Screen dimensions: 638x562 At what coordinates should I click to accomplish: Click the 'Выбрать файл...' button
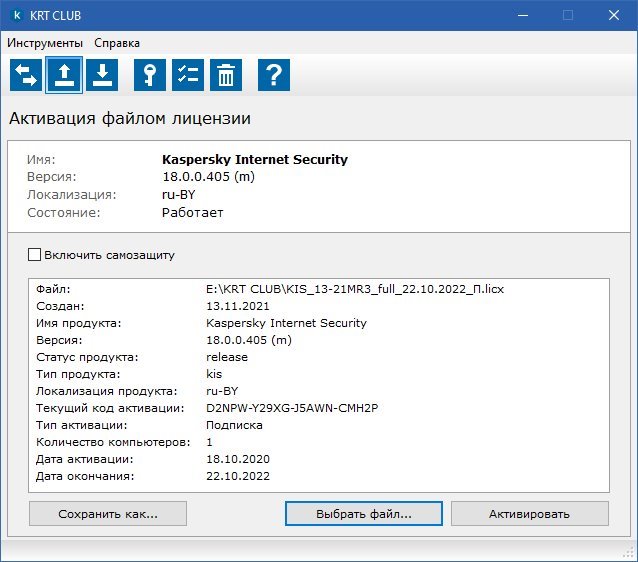click(364, 514)
